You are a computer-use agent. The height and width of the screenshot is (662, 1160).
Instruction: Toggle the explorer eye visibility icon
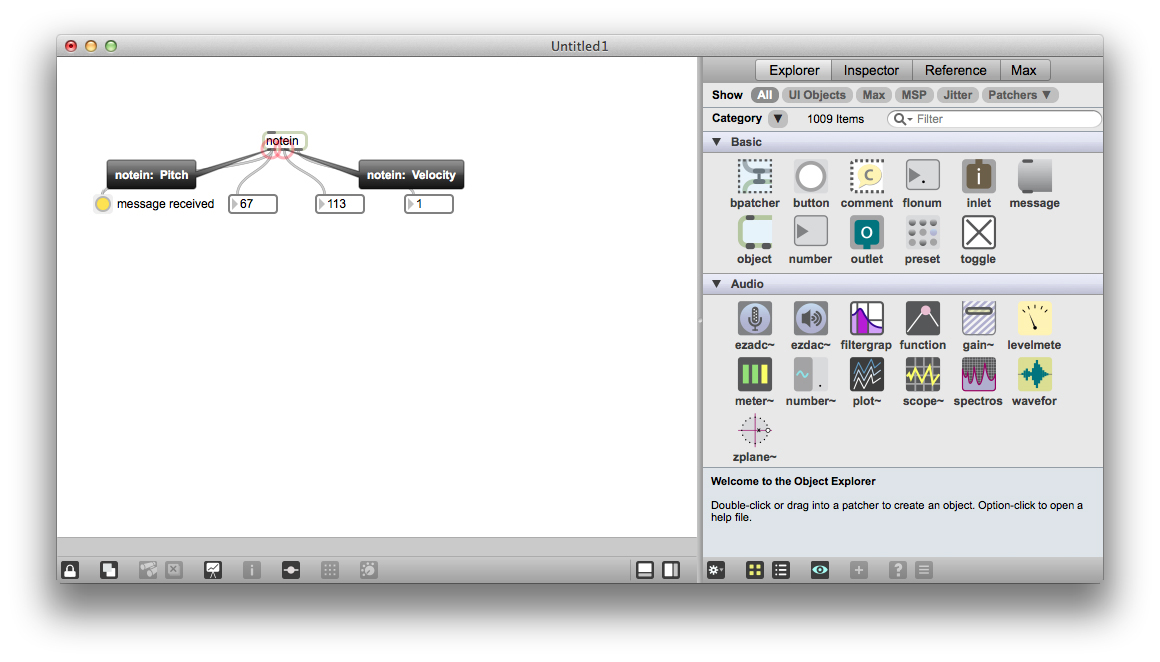[820, 570]
